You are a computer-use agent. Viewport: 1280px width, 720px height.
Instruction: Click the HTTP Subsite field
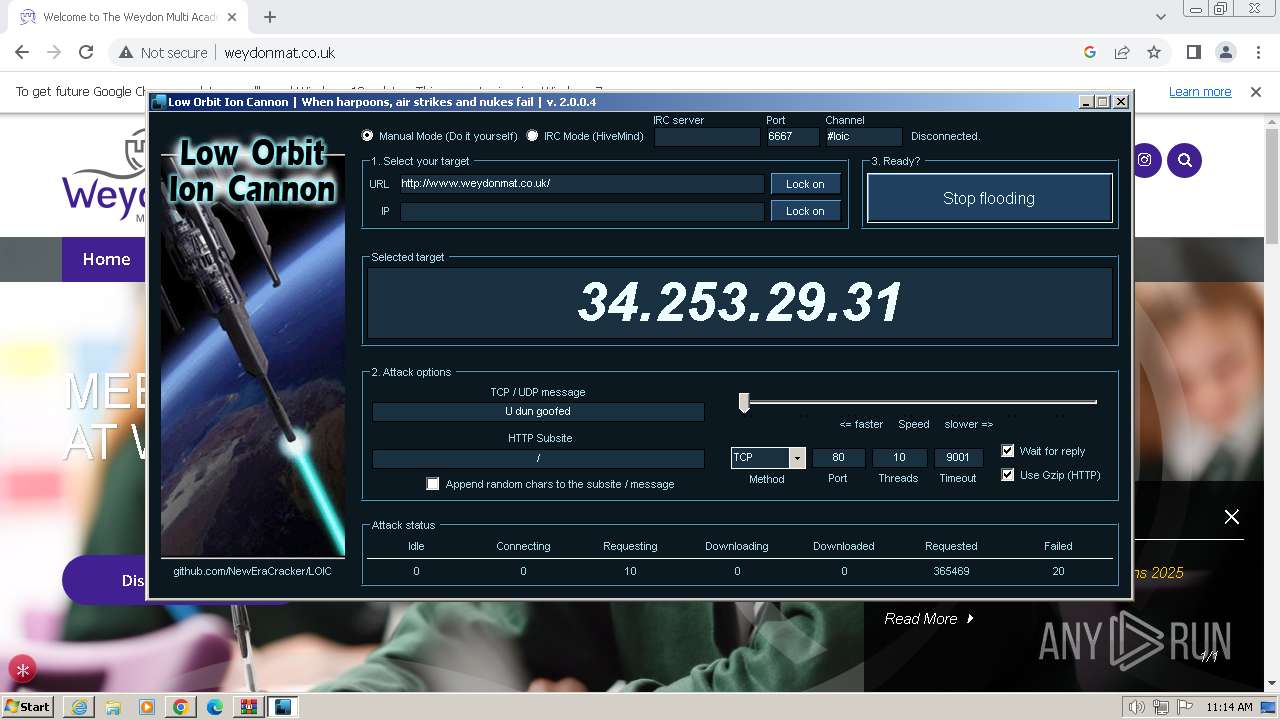[x=538, y=458]
